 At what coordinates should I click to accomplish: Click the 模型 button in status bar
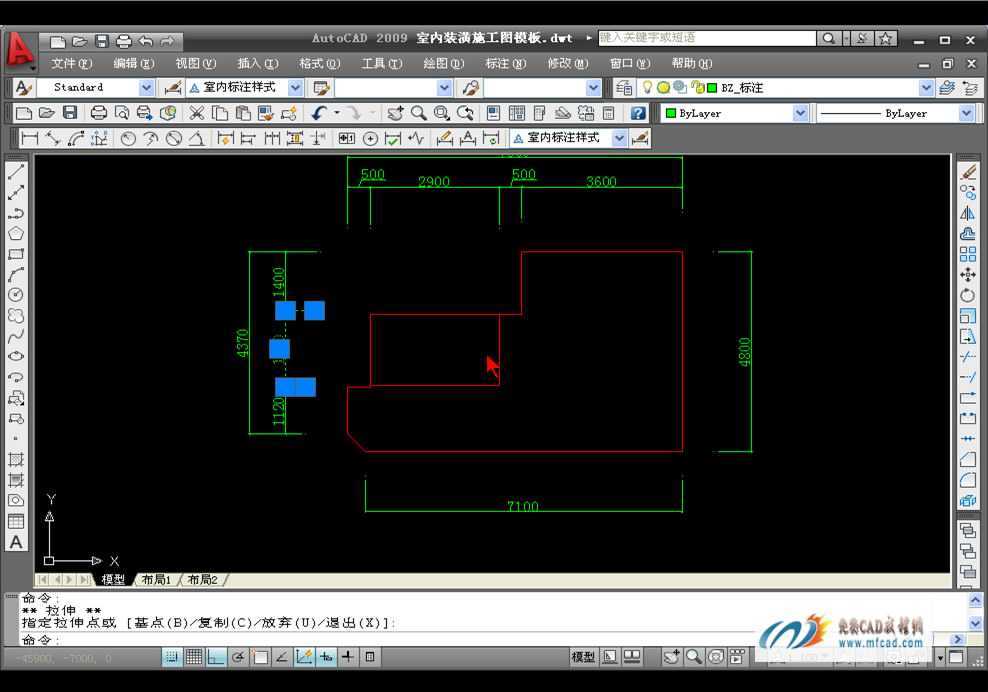(583, 657)
